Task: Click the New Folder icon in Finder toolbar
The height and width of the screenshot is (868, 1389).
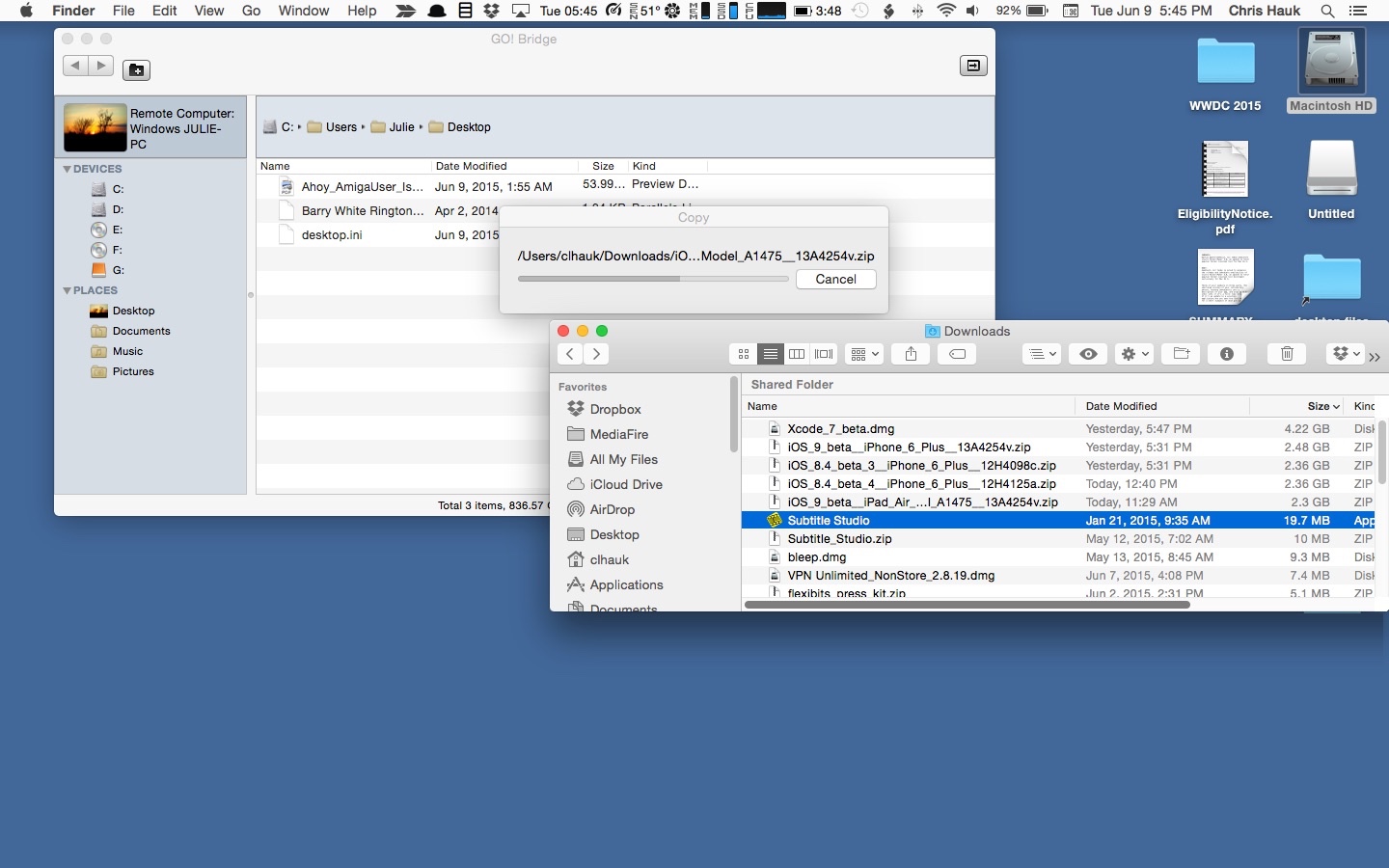Action: [x=1181, y=354]
